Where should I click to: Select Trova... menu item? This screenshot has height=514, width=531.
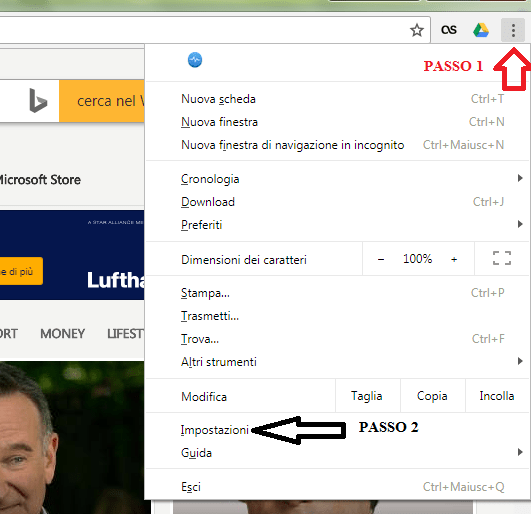(x=337, y=339)
